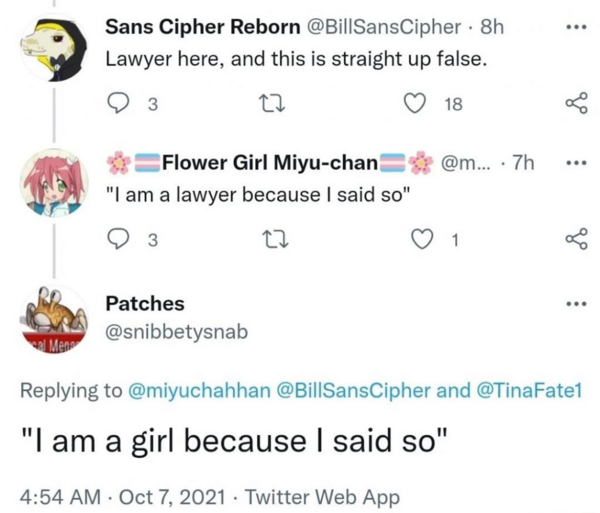The height and width of the screenshot is (513, 600).
Task: Click the Patches display name
Action: pos(145,303)
